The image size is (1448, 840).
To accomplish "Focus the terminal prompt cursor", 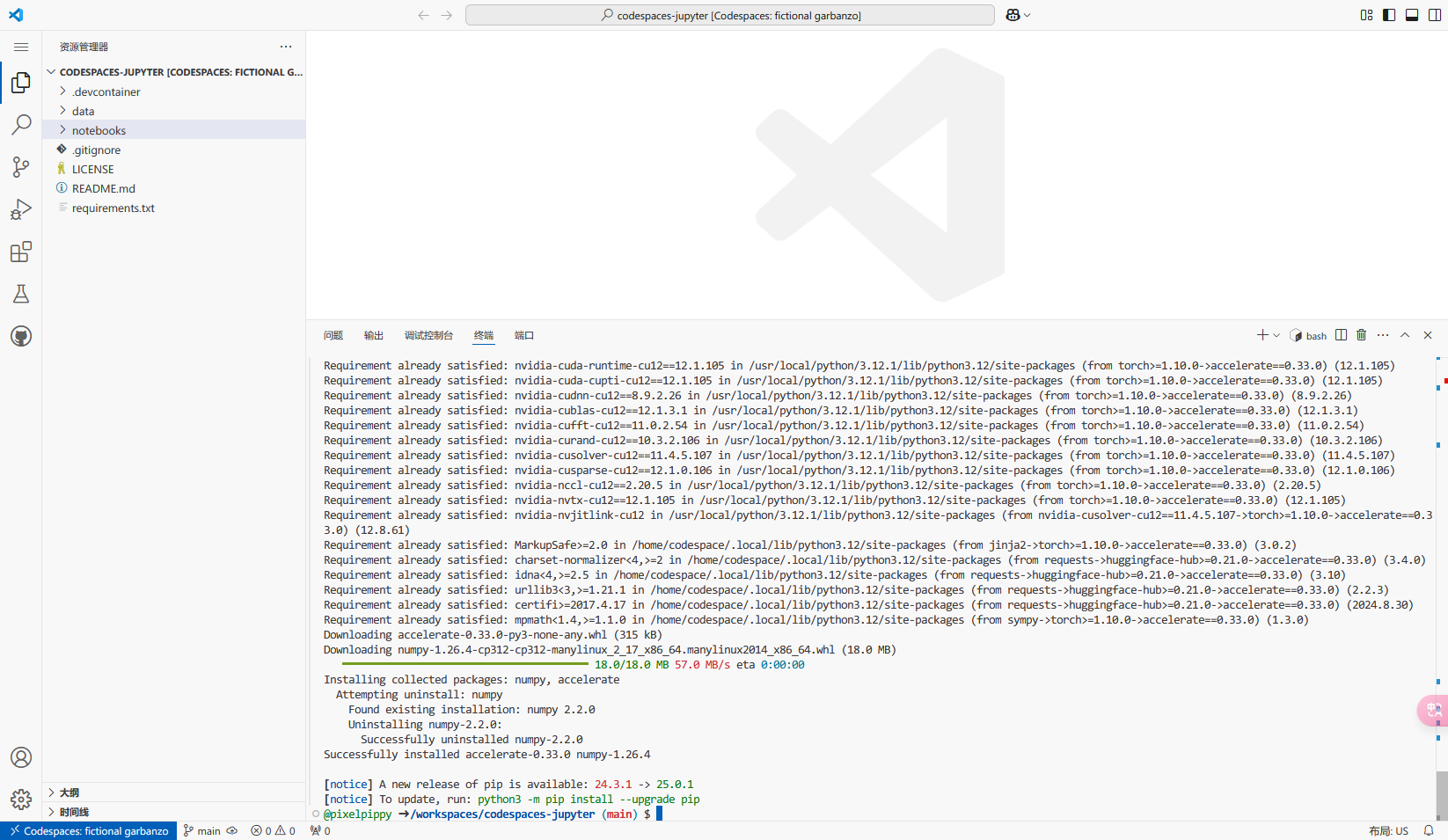I will 659,814.
